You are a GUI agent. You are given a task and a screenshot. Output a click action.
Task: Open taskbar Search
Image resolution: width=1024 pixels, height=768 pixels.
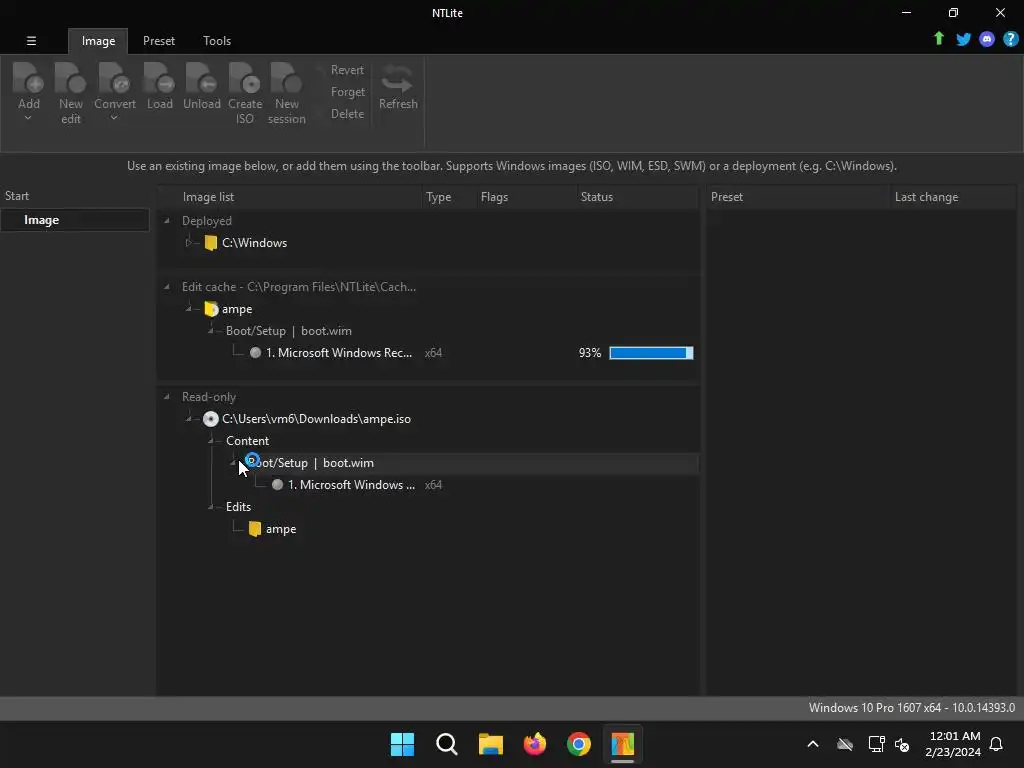pyautogui.click(x=447, y=744)
